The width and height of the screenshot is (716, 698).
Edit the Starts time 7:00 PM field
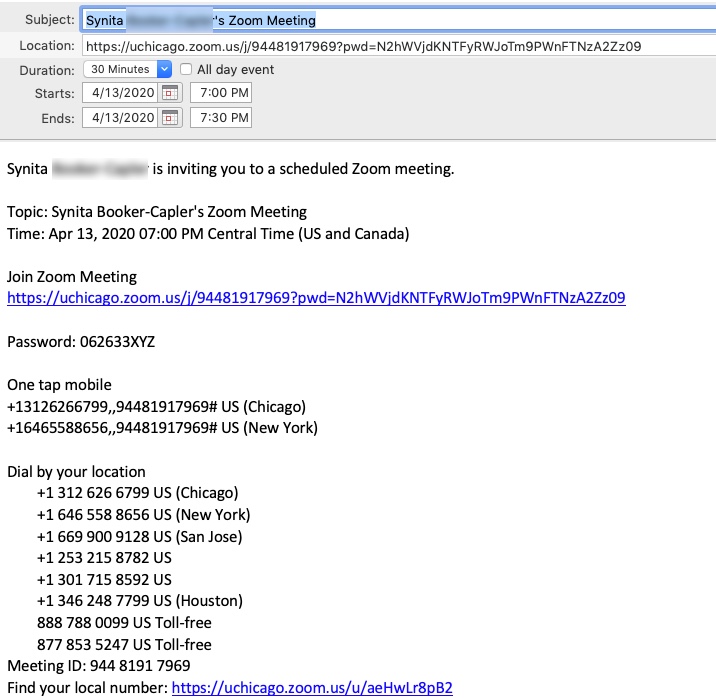pyautogui.click(x=221, y=93)
